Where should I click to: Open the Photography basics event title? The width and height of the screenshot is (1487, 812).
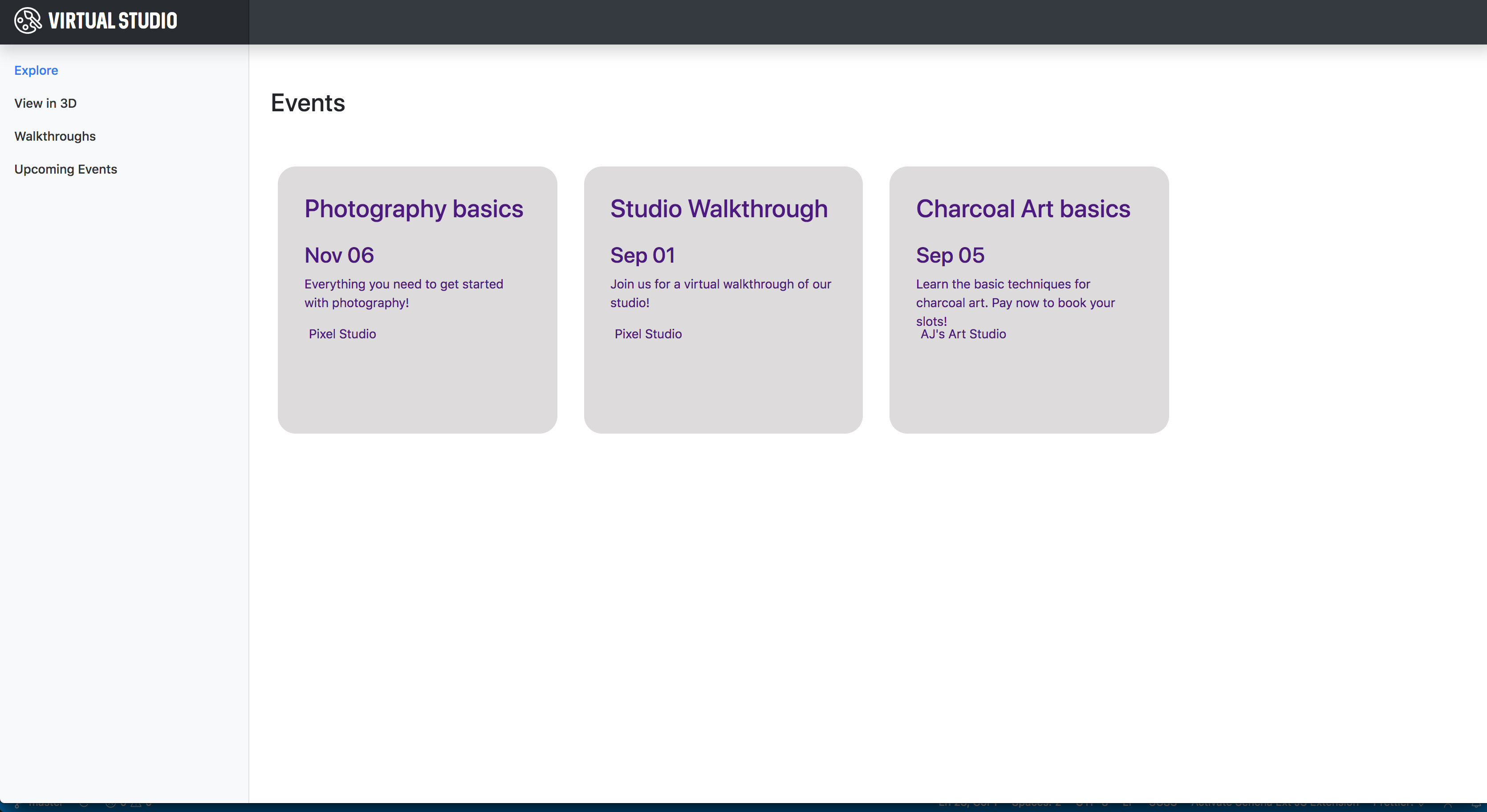(x=413, y=209)
